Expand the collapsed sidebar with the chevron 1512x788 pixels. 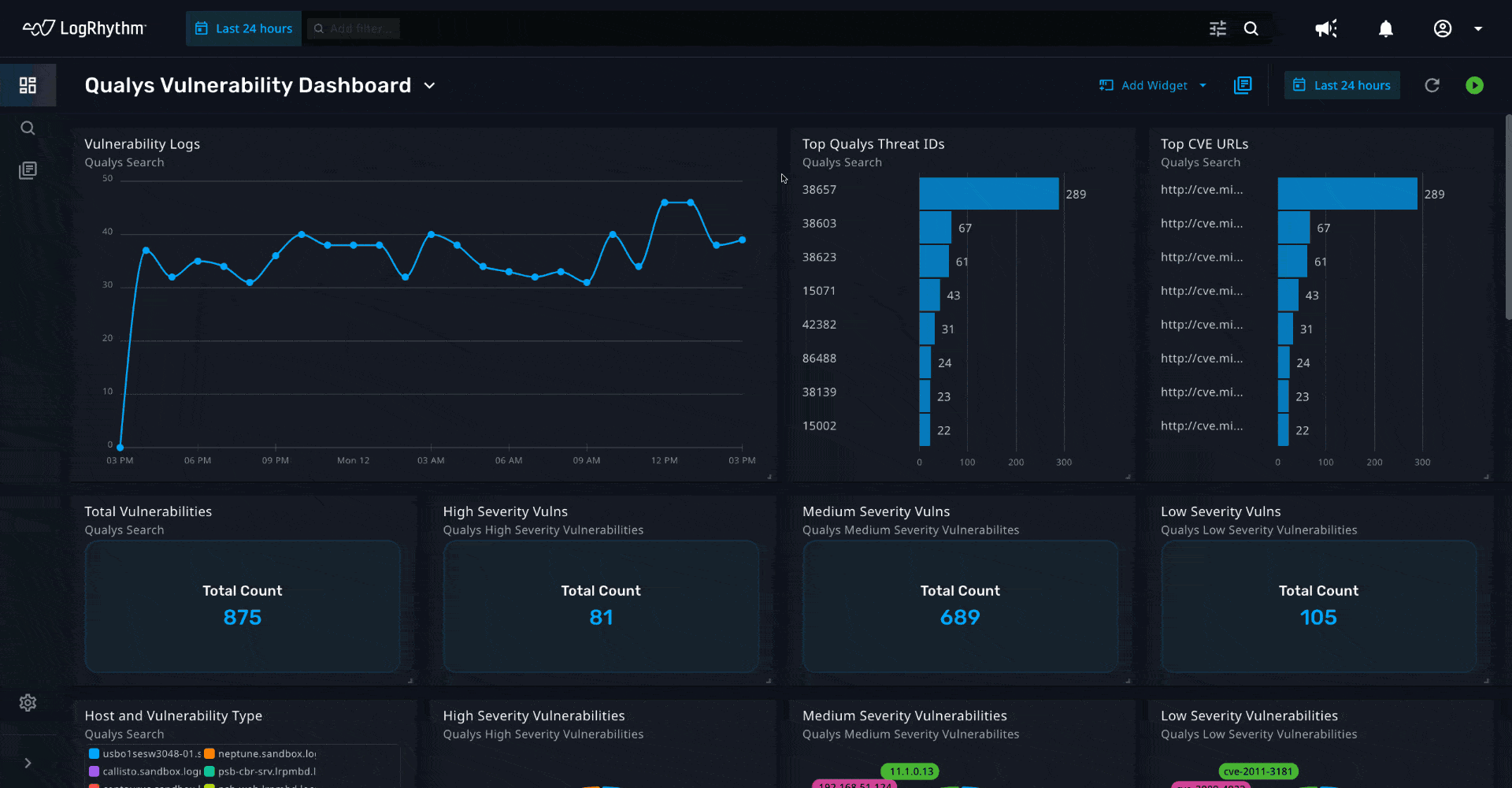point(28,763)
